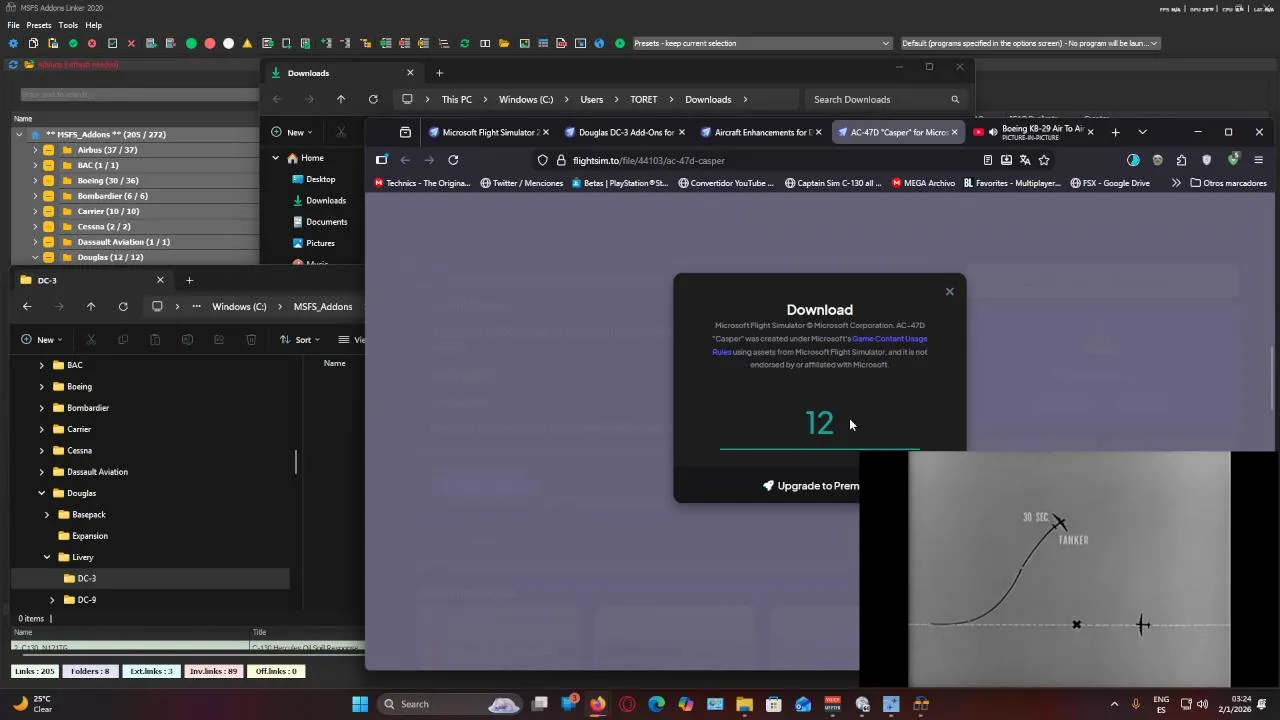
Task: Close the Download dialog with X
Action: [949, 291]
